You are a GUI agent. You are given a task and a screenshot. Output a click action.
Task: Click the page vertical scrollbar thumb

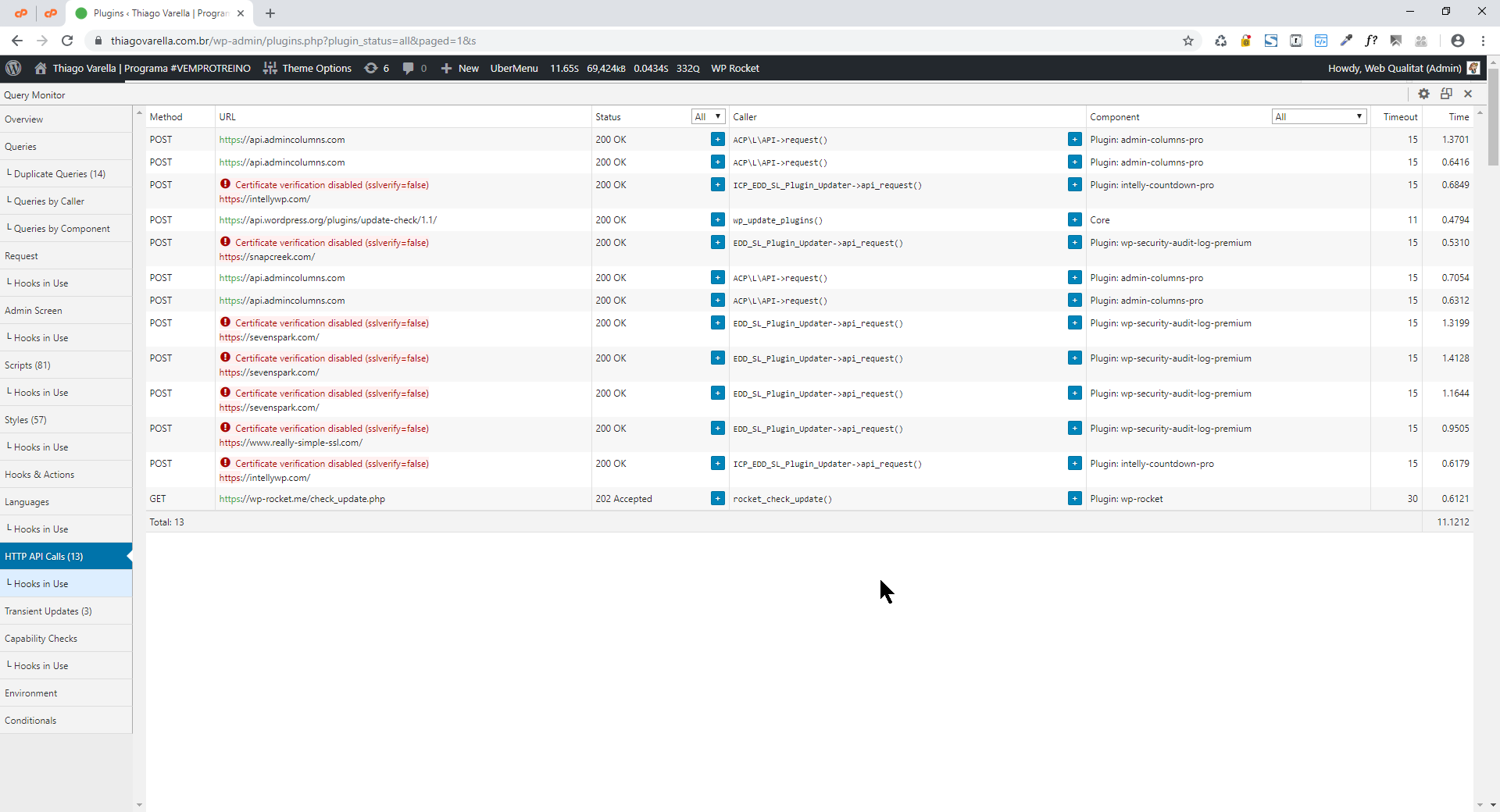click(1493, 117)
